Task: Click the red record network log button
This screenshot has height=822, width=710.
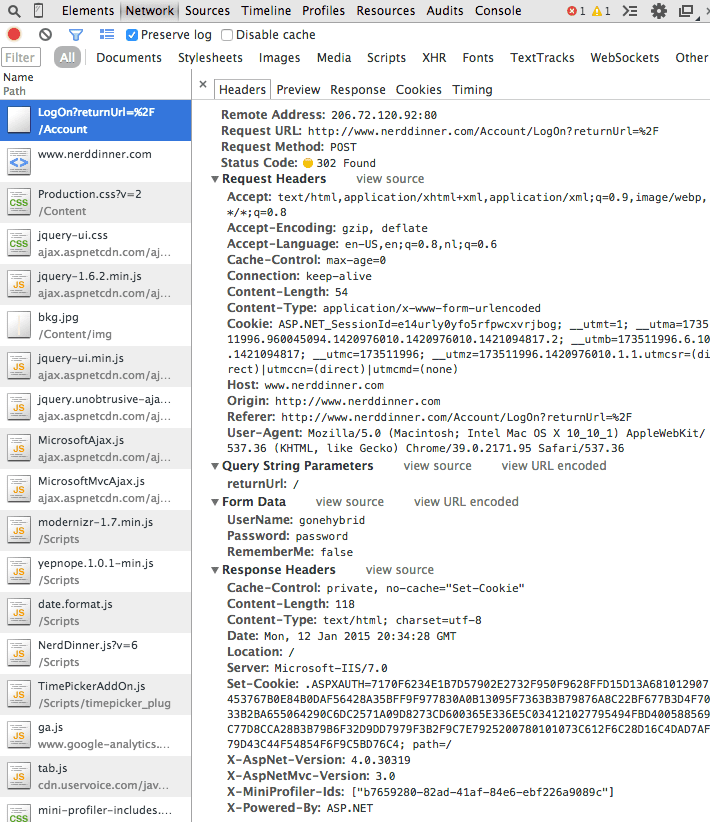Action: click(14, 35)
